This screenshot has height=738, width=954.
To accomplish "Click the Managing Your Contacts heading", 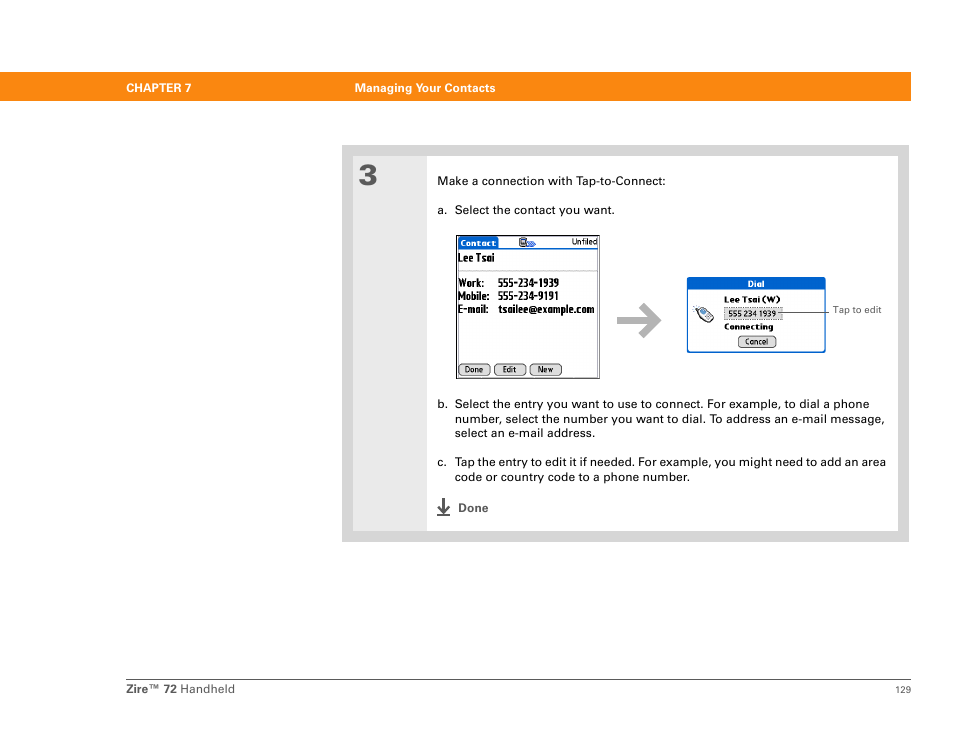I will pyautogui.click(x=425, y=88).
